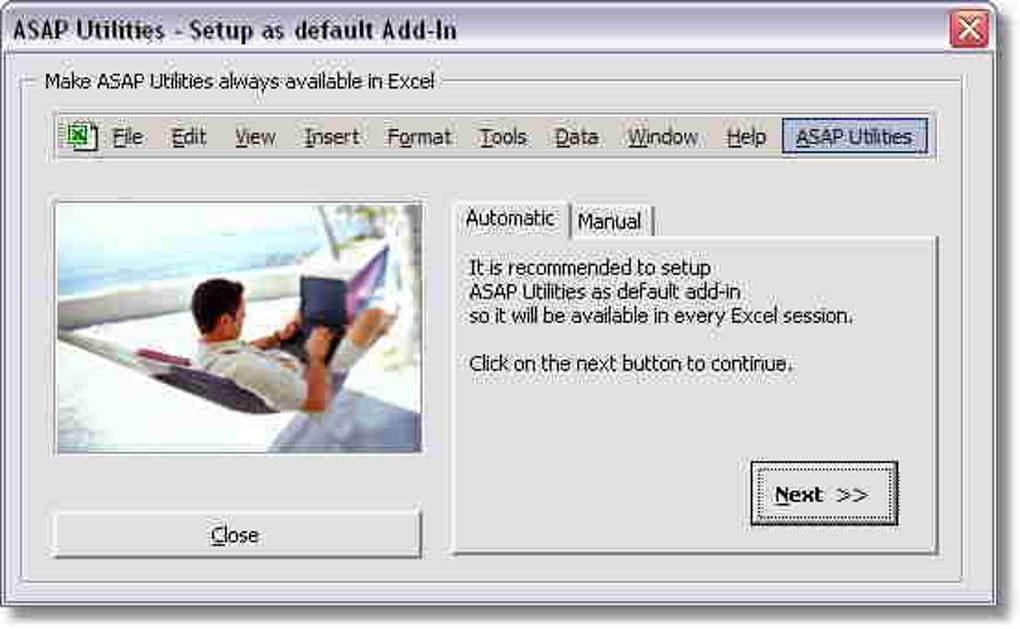Switch to the Automatic tab
The width and height of the screenshot is (1020, 629).
click(x=510, y=219)
